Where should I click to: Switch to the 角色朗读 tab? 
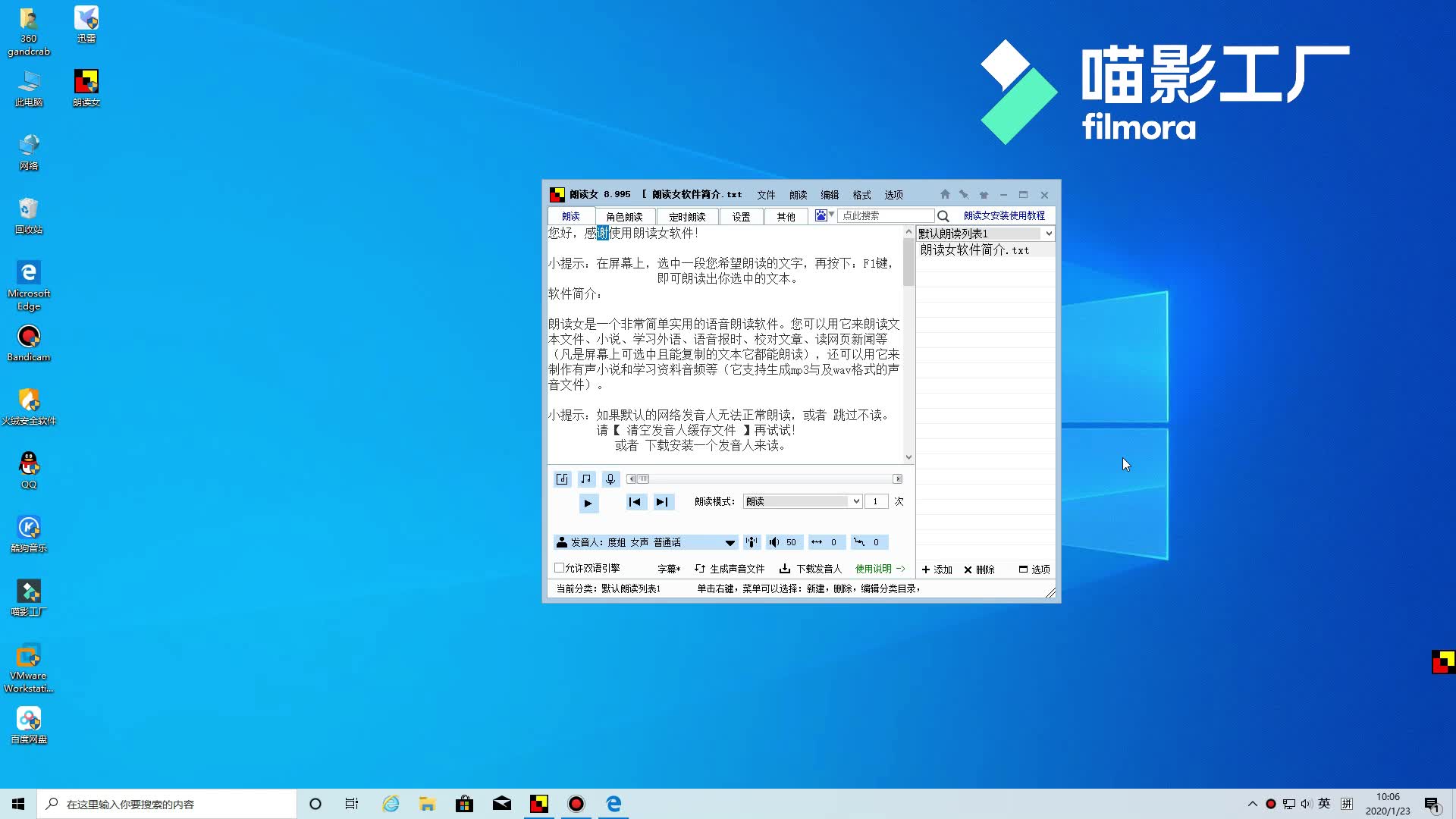coord(624,217)
